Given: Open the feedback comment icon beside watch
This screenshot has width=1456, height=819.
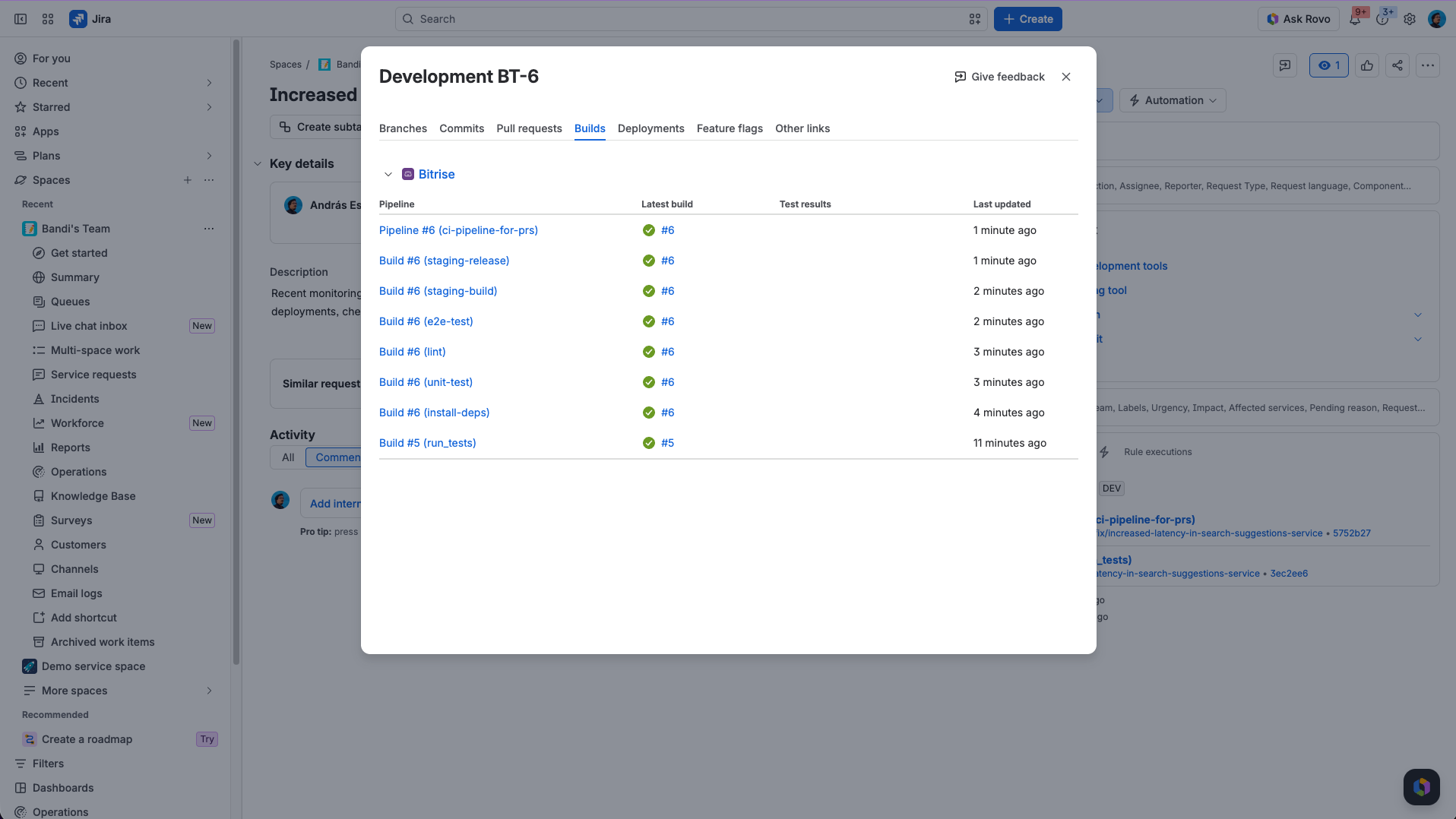Looking at the screenshot, I should pos(1285,65).
